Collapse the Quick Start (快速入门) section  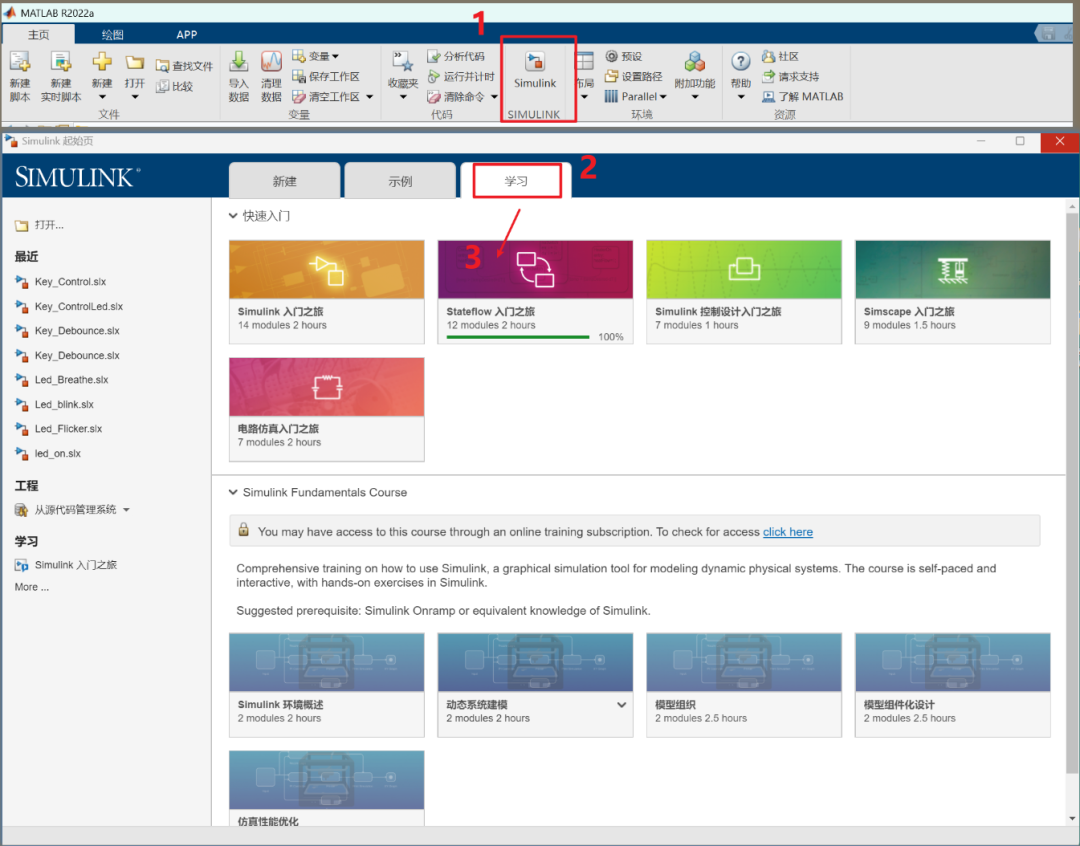233,216
